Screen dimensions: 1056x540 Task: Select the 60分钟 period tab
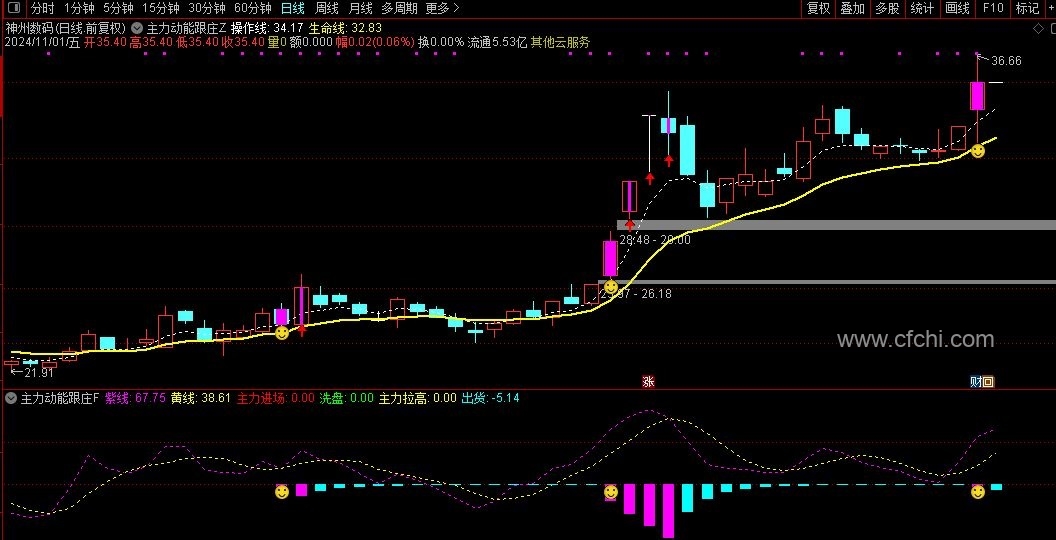coord(253,8)
